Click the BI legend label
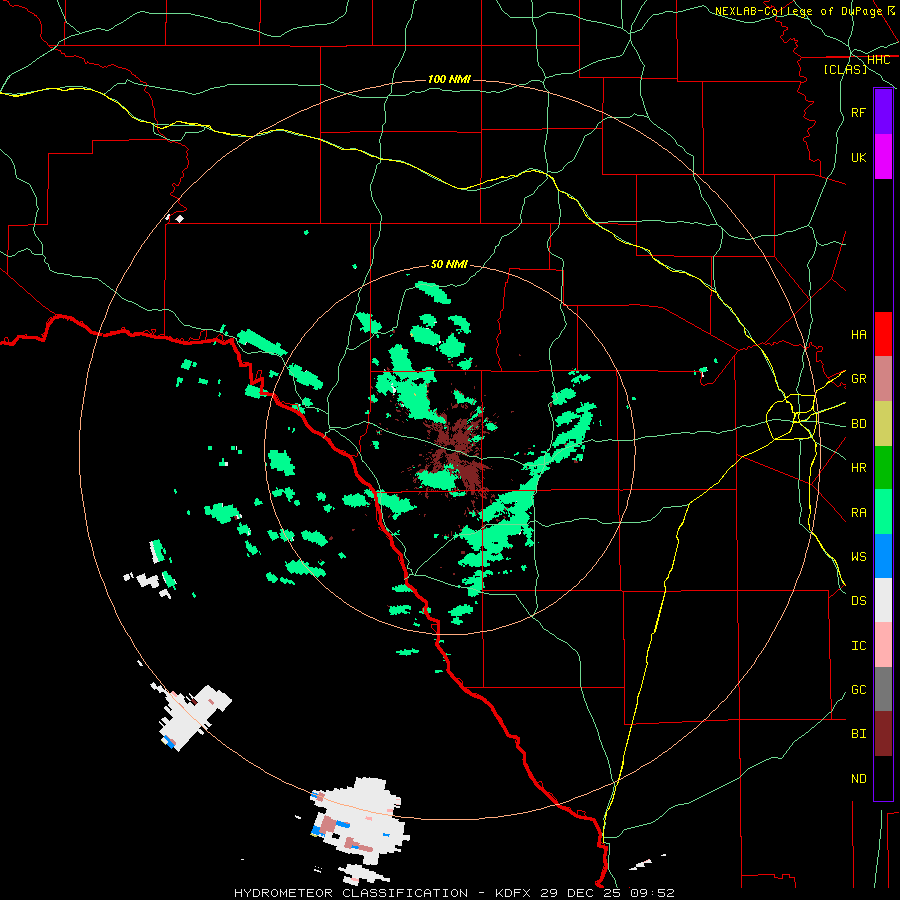 [858, 734]
